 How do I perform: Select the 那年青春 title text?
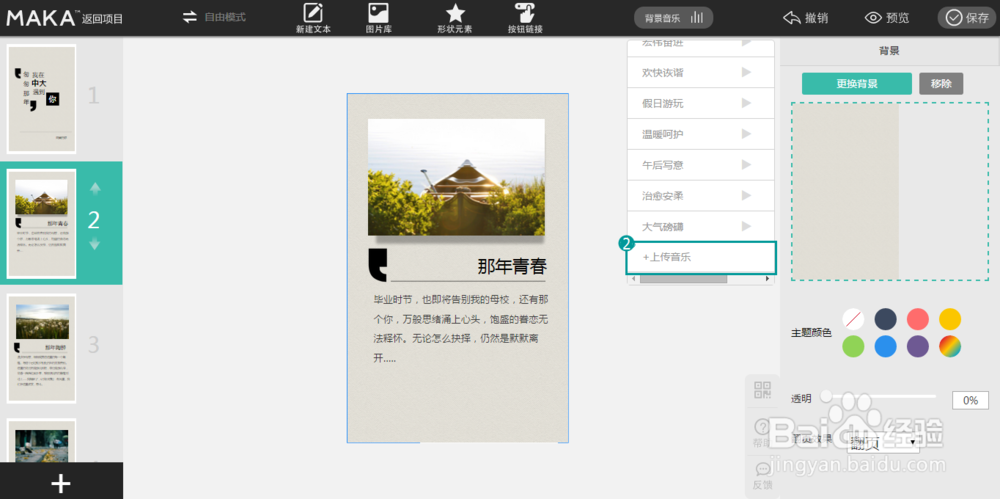tap(512, 267)
